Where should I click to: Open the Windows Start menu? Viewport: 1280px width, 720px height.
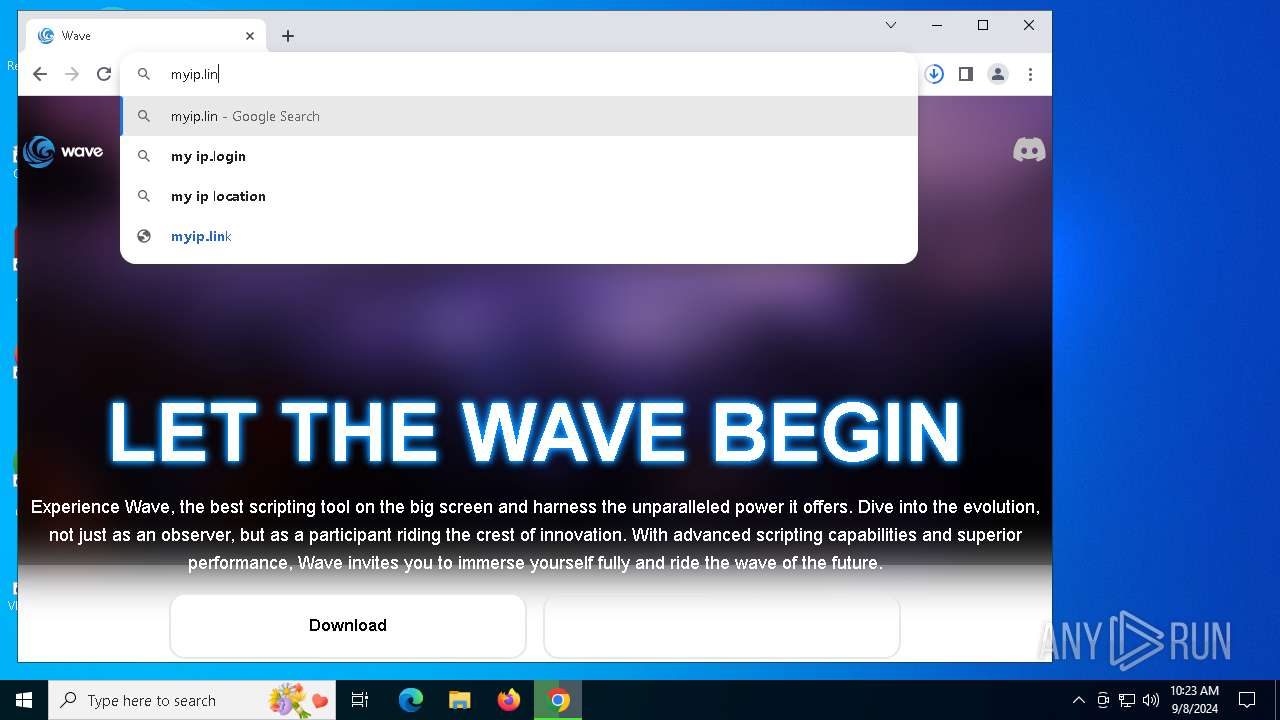click(x=24, y=700)
